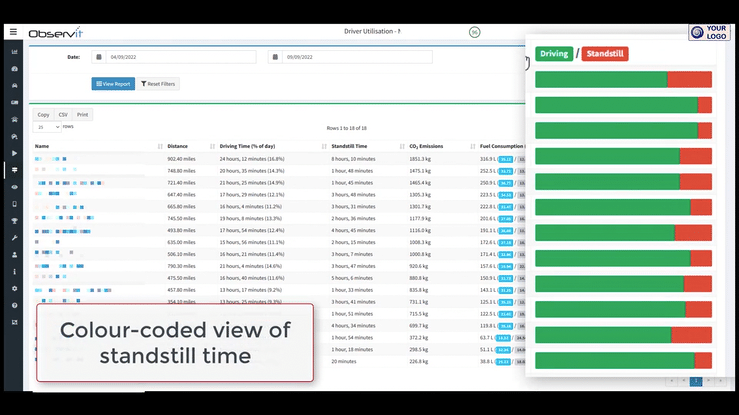
Task: Click the 20 hours, 35 minutes (14.3%) cell
Action: (252, 171)
